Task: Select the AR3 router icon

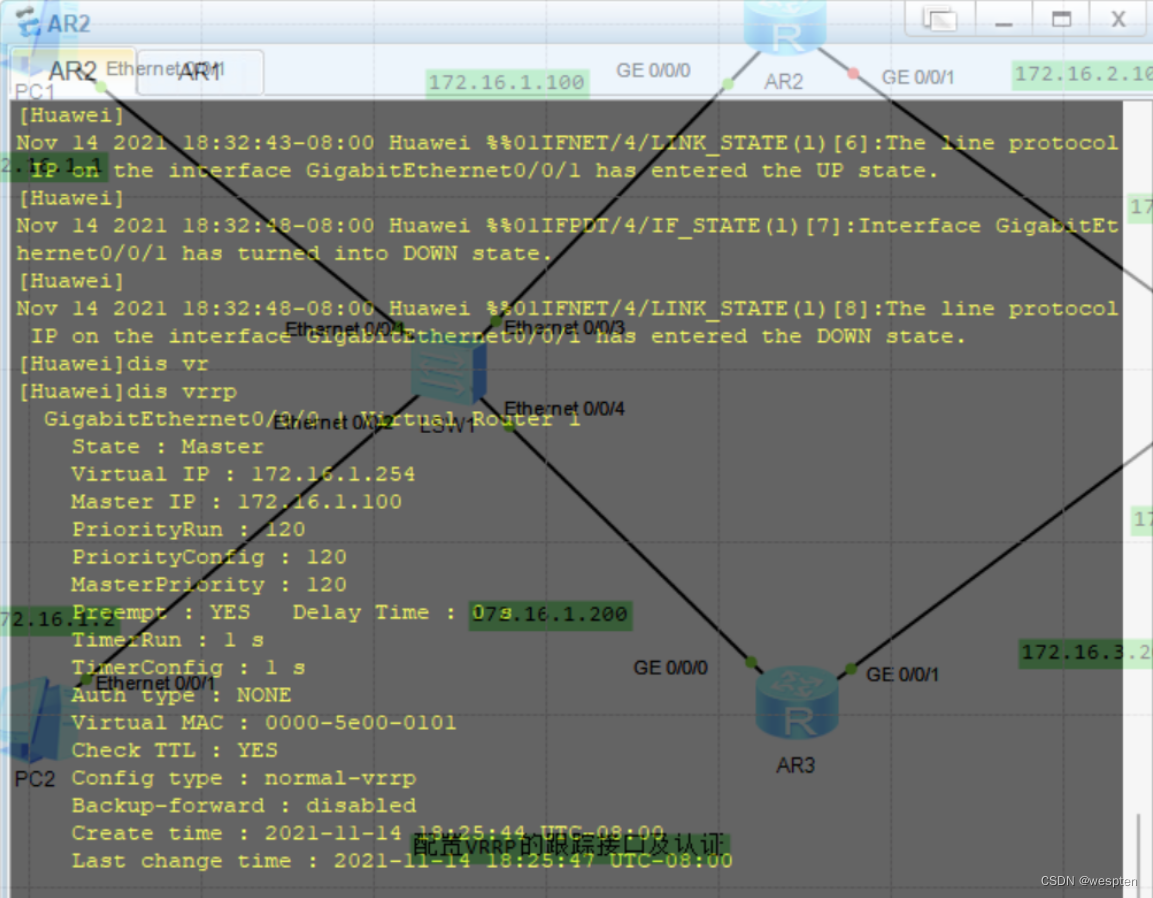Action: point(796,703)
